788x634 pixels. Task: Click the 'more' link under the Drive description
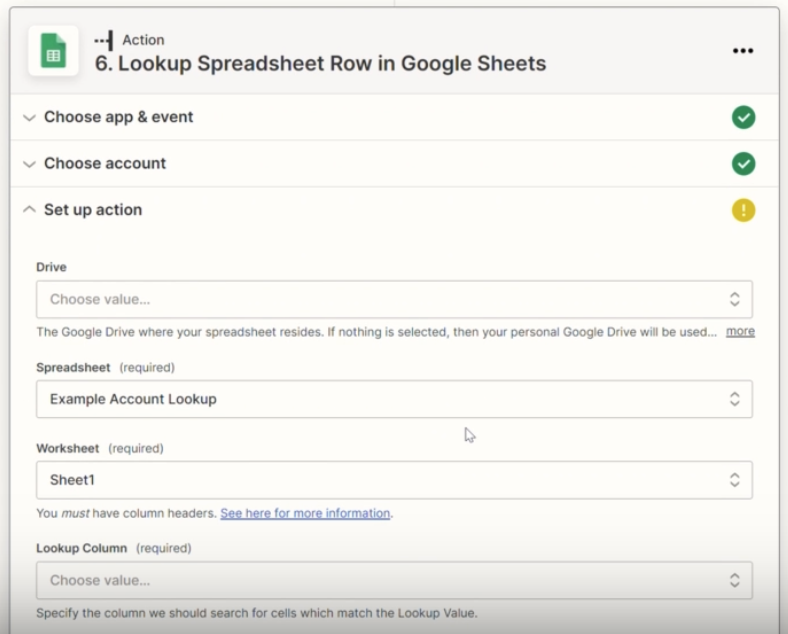[x=740, y=332]
